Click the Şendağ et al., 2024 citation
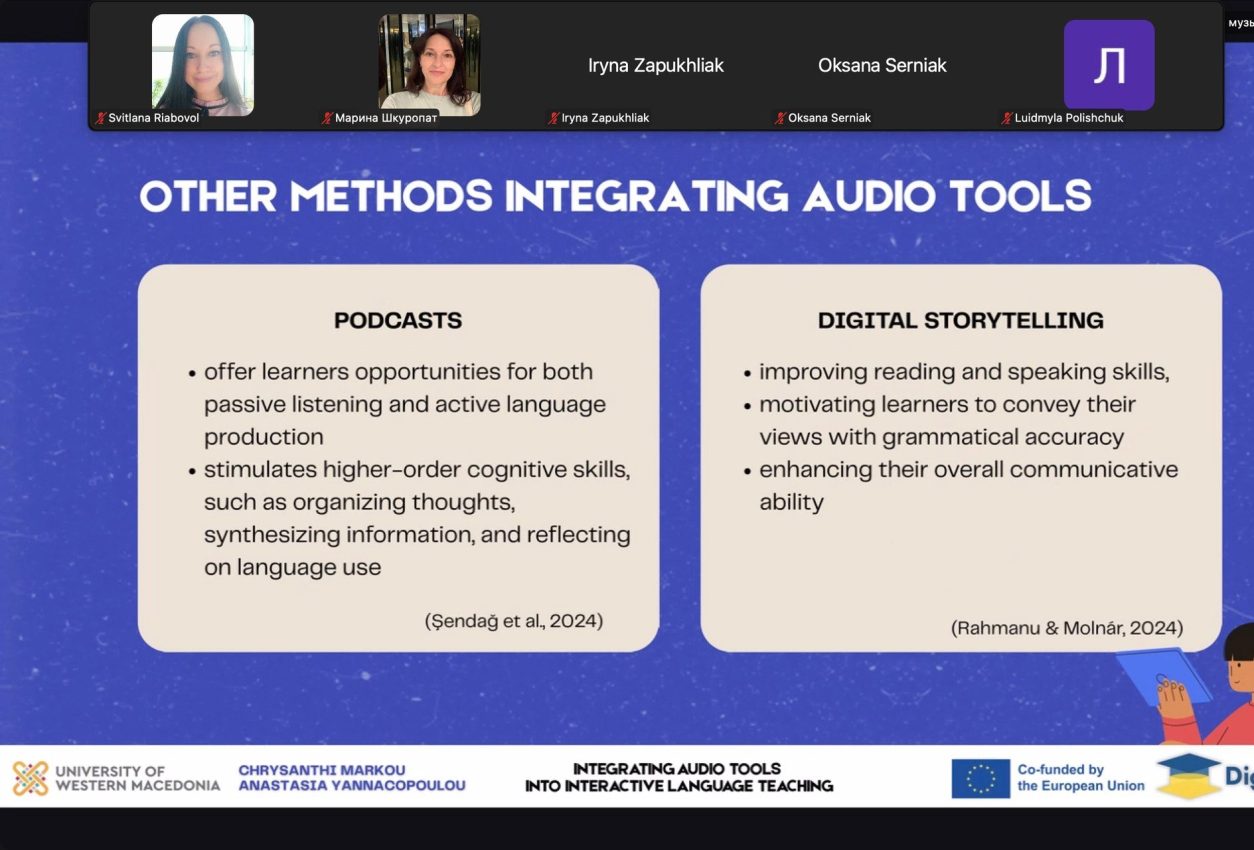This screenshot has width=1254, height=850. pos(514,621)
